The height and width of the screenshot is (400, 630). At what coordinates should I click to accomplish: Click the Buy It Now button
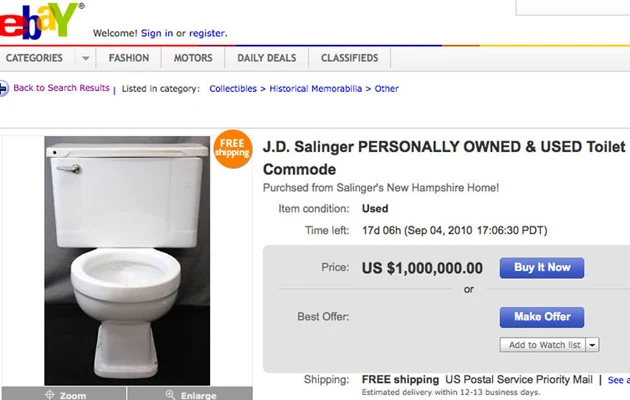(x=542, y=267)
